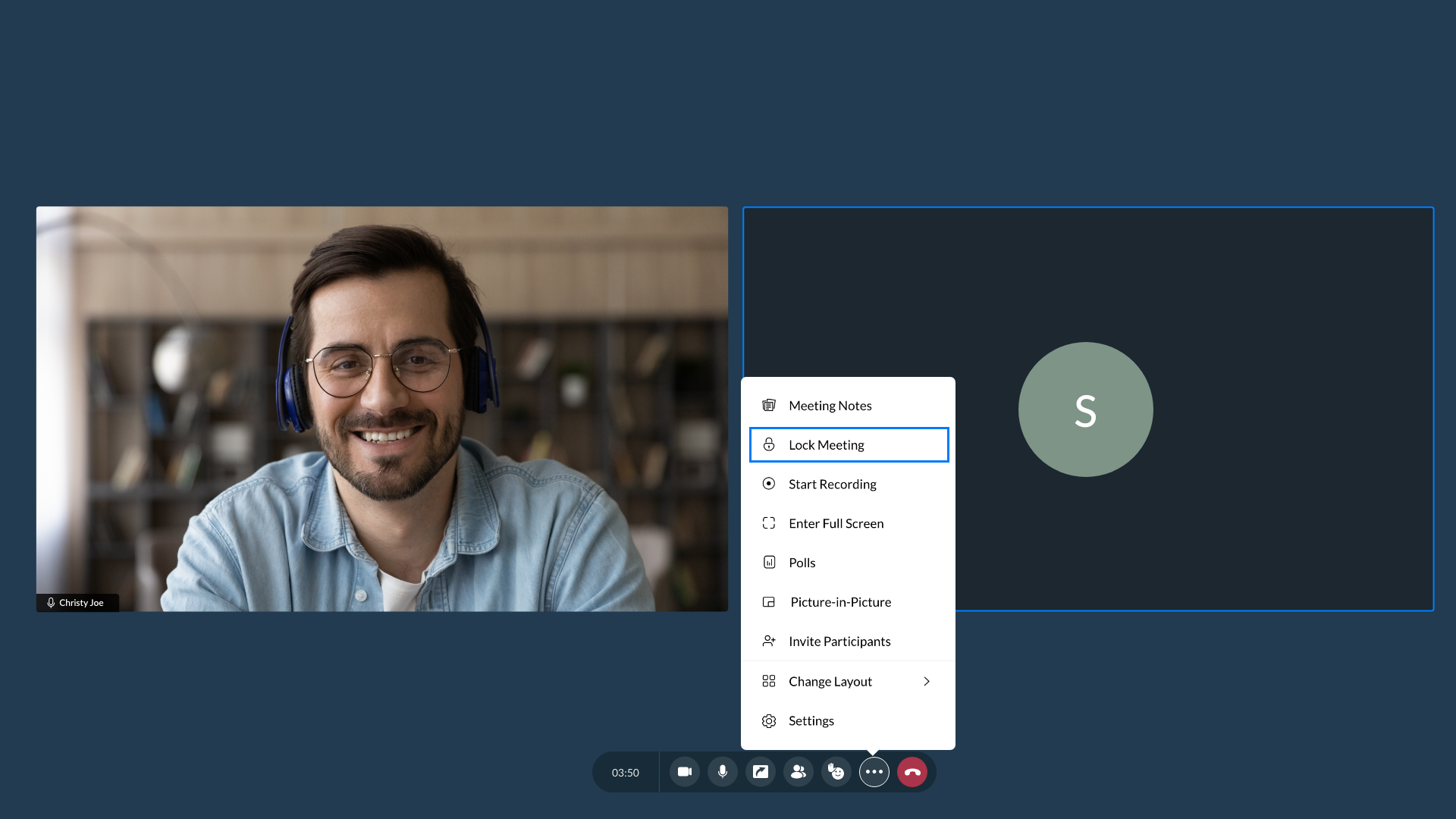Image resolution: width=1456 pixels, height=819 pixels.
Task: Click the meeting timer display 03:50
Action: pyautogui.click(x=625, y=772)
